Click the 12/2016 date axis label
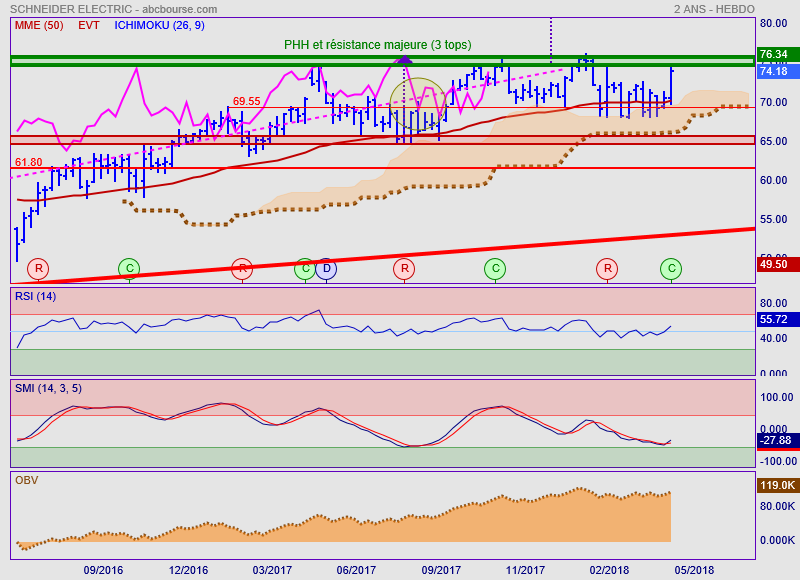800x580 pixels. click(x=188, y=570)
